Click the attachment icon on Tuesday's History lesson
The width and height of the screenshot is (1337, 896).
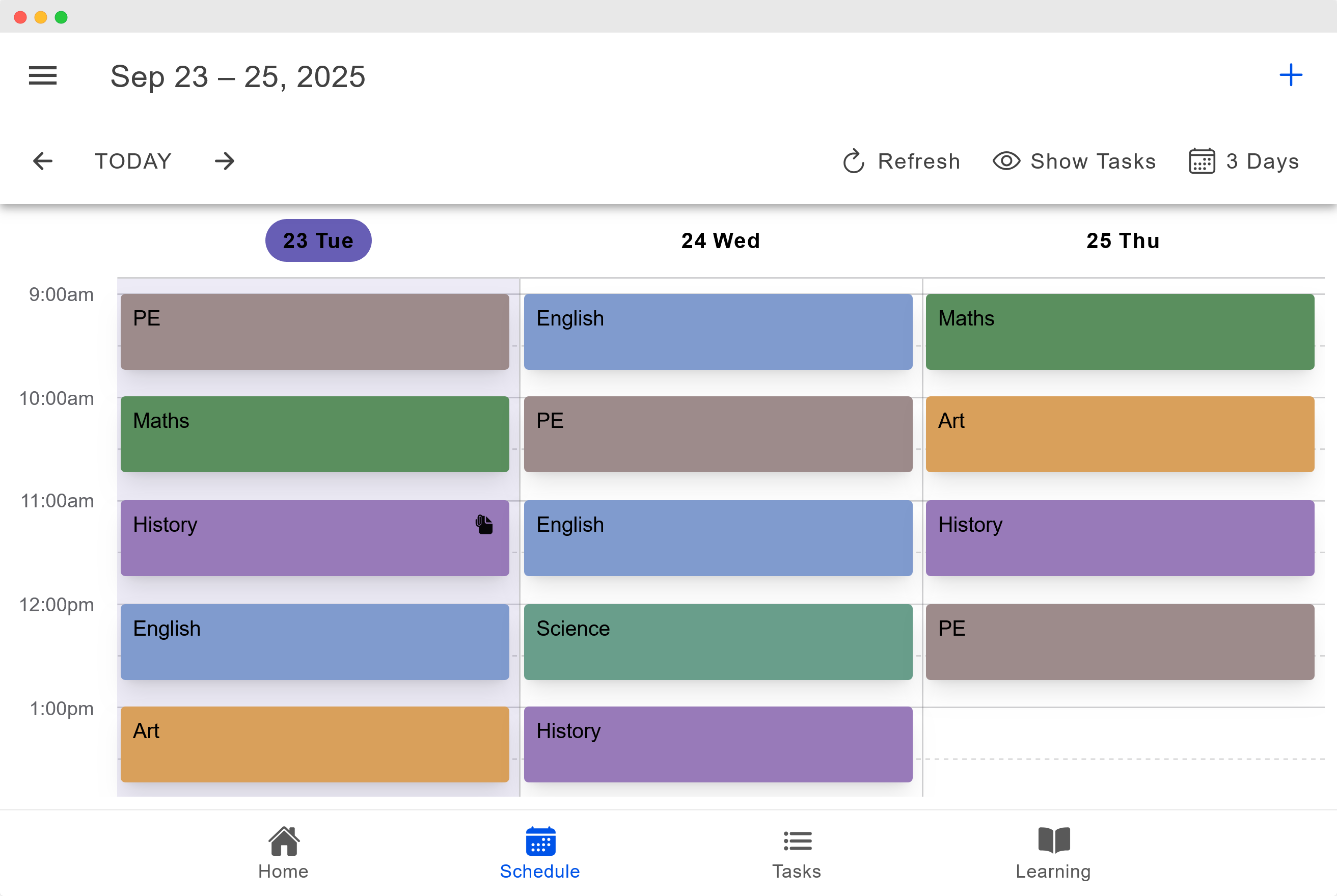point(483,524)
